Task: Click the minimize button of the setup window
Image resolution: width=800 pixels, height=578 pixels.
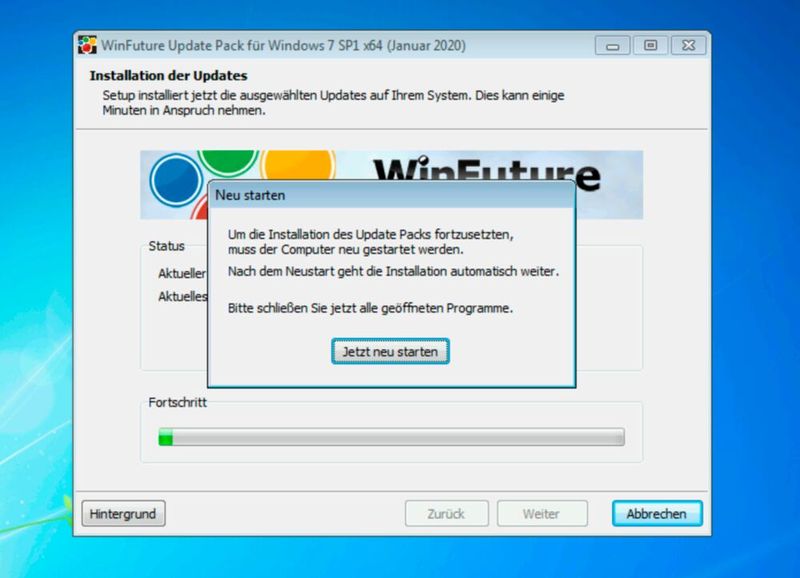Action: pyautogui.click(x=611, y=44)
